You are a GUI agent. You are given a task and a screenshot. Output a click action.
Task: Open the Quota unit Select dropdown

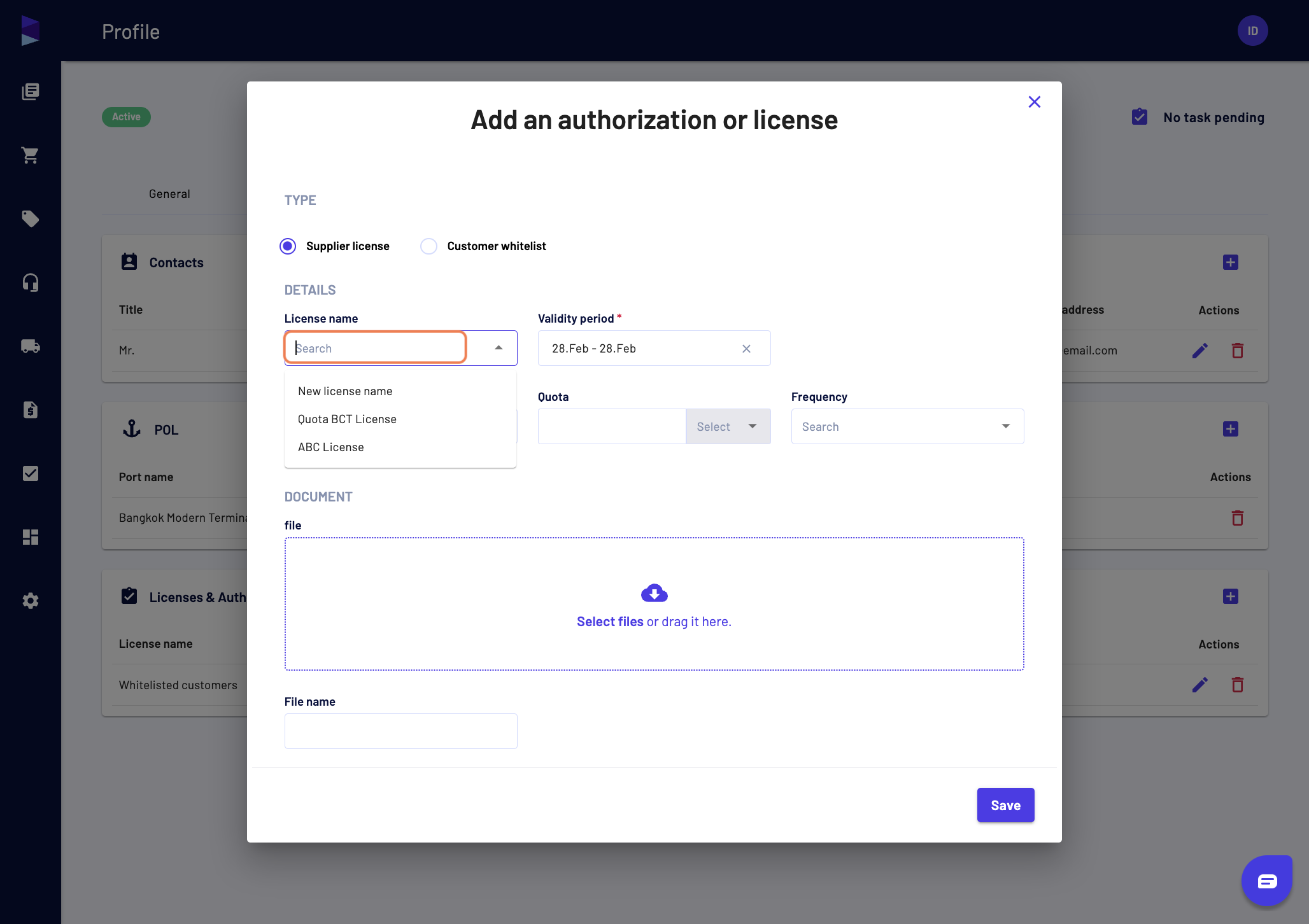(728, 426)
